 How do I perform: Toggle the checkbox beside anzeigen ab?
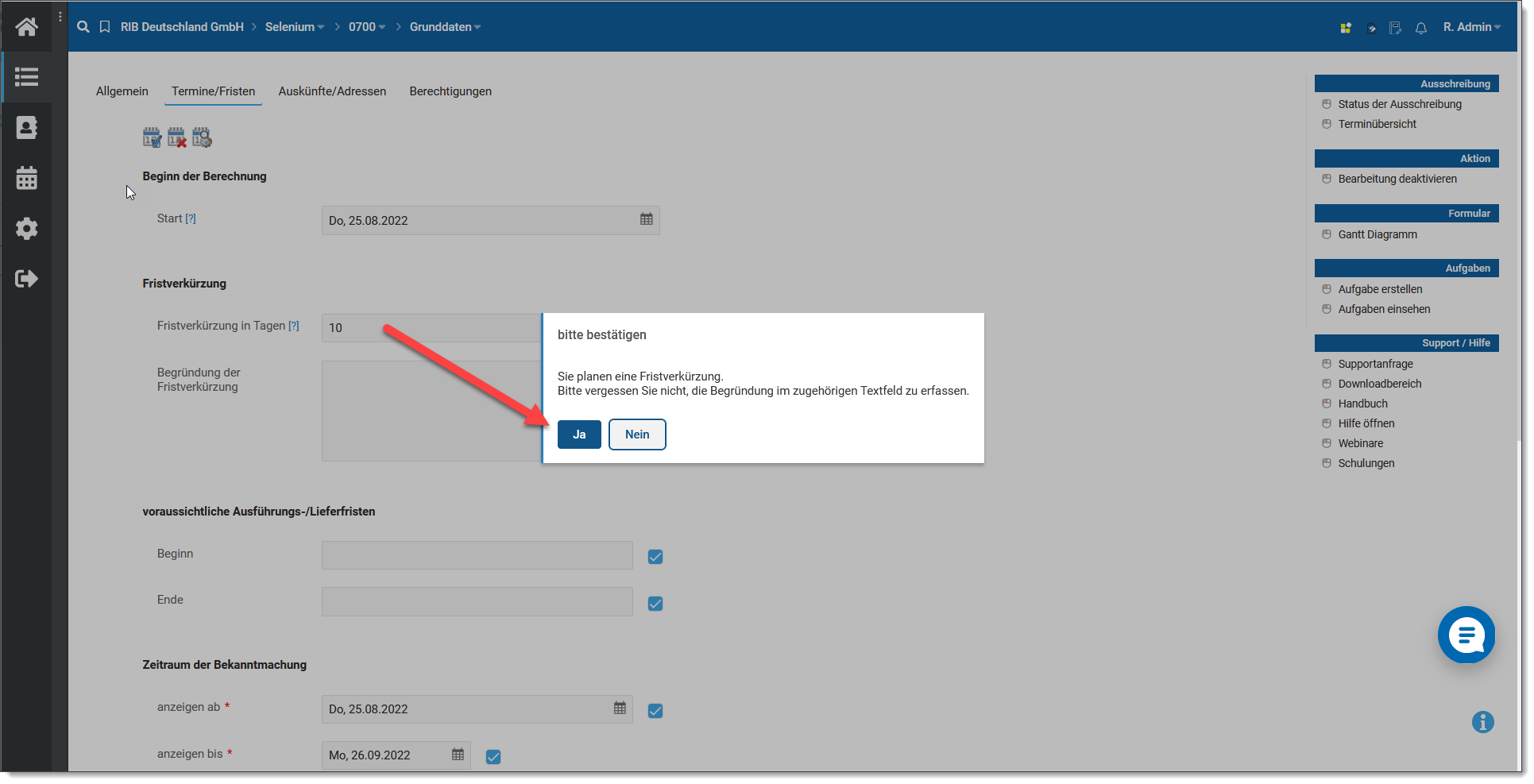point(655,711)
